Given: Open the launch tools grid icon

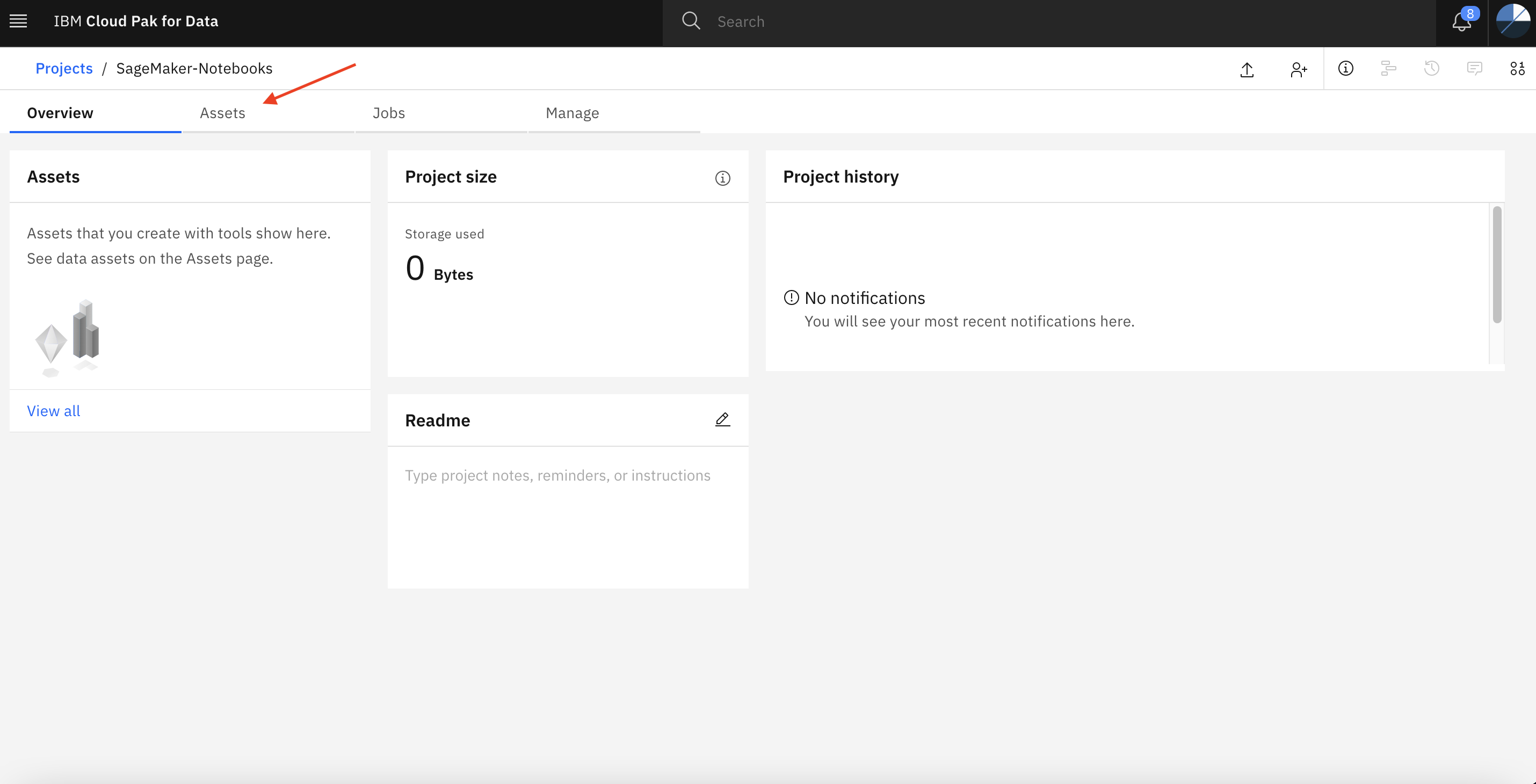Looking at the screenshot, I should point(1518,69).
